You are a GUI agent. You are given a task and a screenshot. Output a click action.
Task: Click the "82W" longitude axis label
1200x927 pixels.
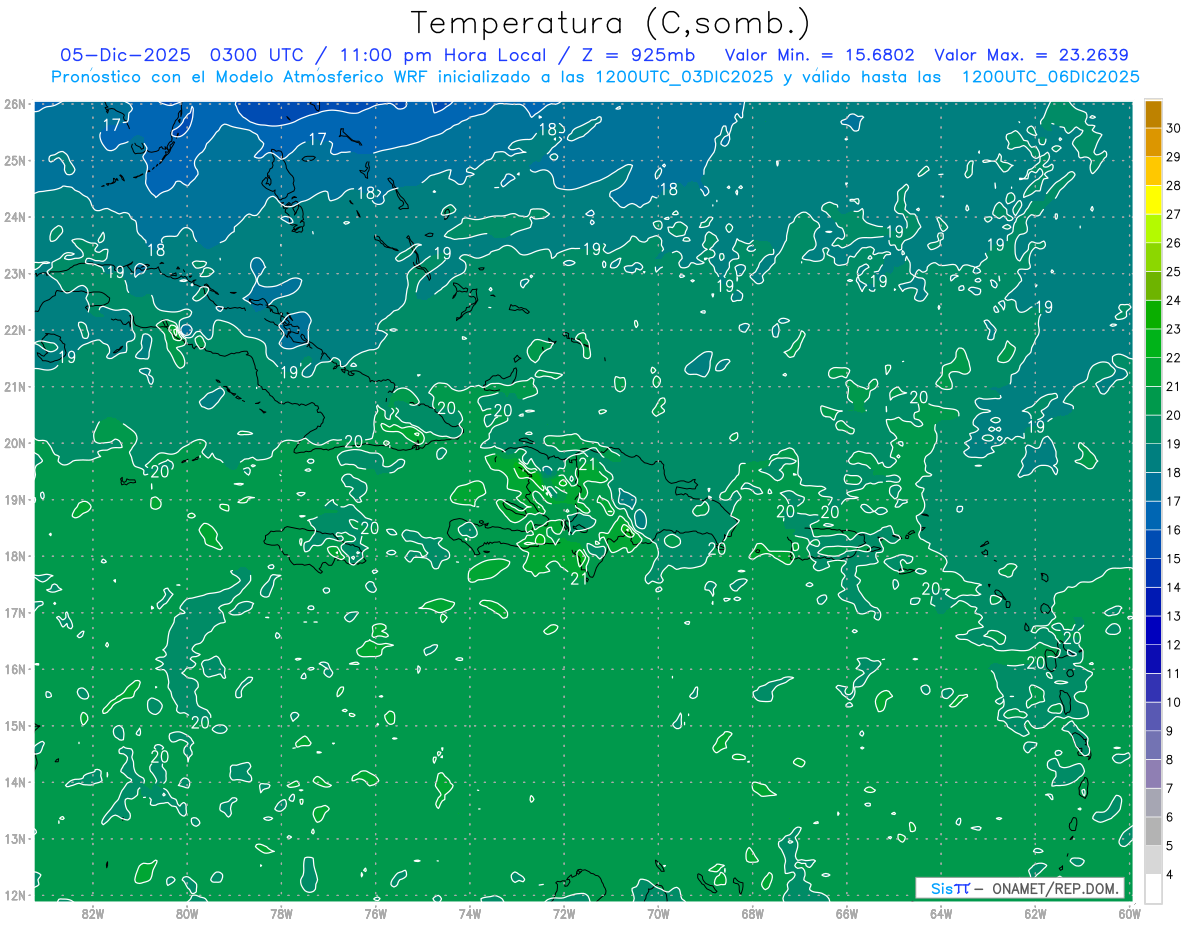(93, 913)
